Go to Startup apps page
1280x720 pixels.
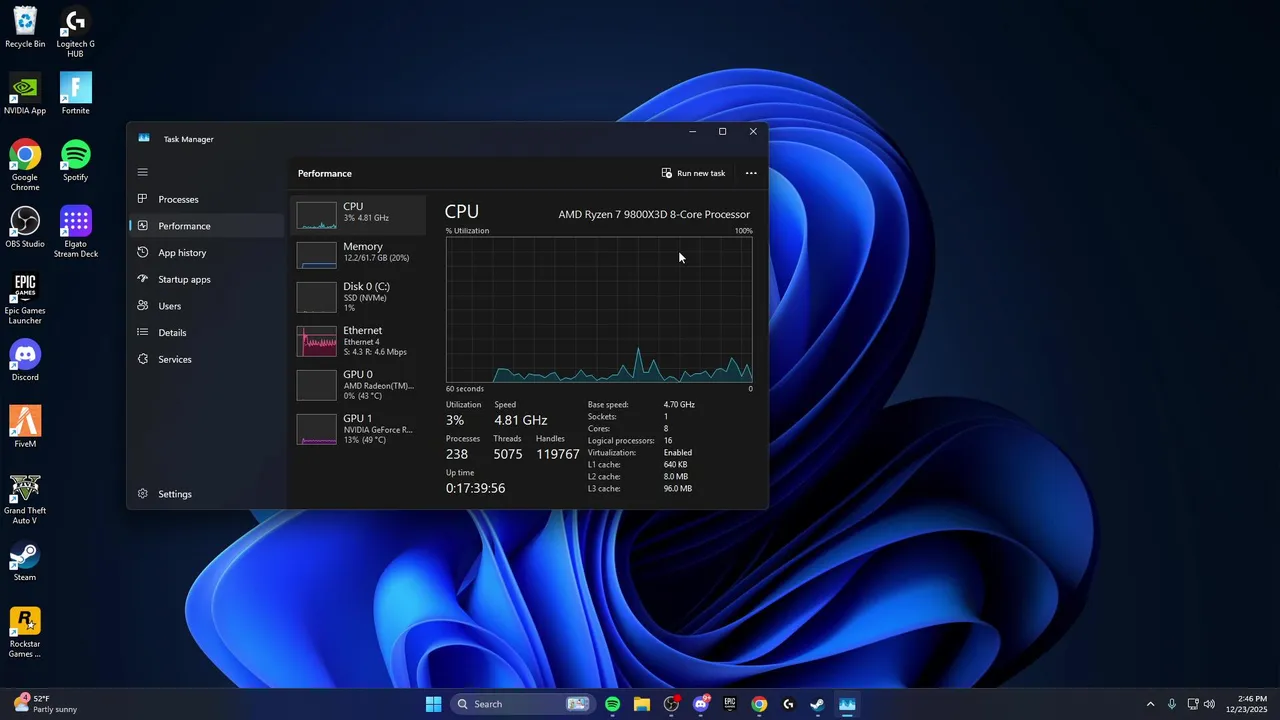[x=207, y=279]
